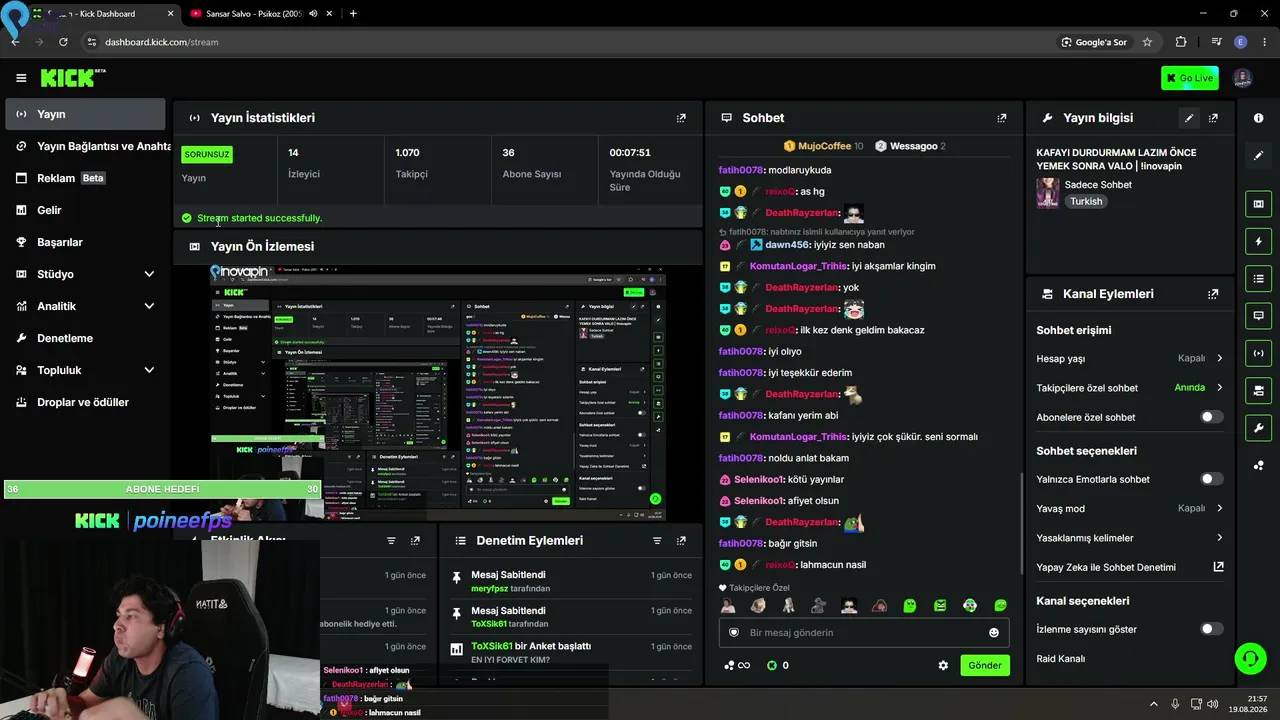Open the user profile avatar menu
The width and height of the screenshot is (1280, 720).
click(x=1242, y=78)
